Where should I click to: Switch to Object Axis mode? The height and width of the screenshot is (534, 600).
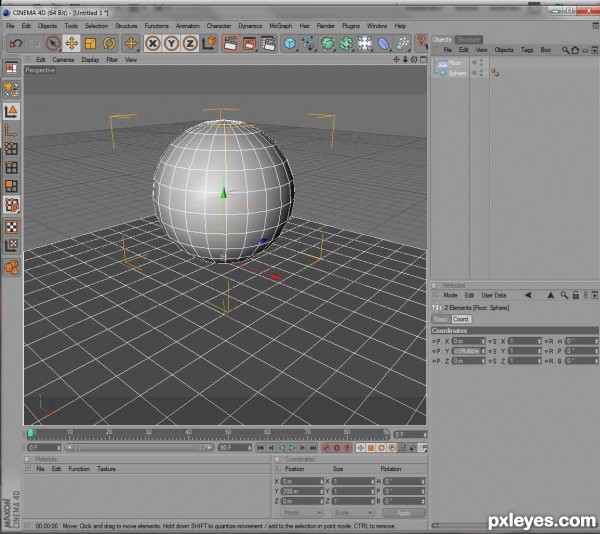[x=11, y=130]
